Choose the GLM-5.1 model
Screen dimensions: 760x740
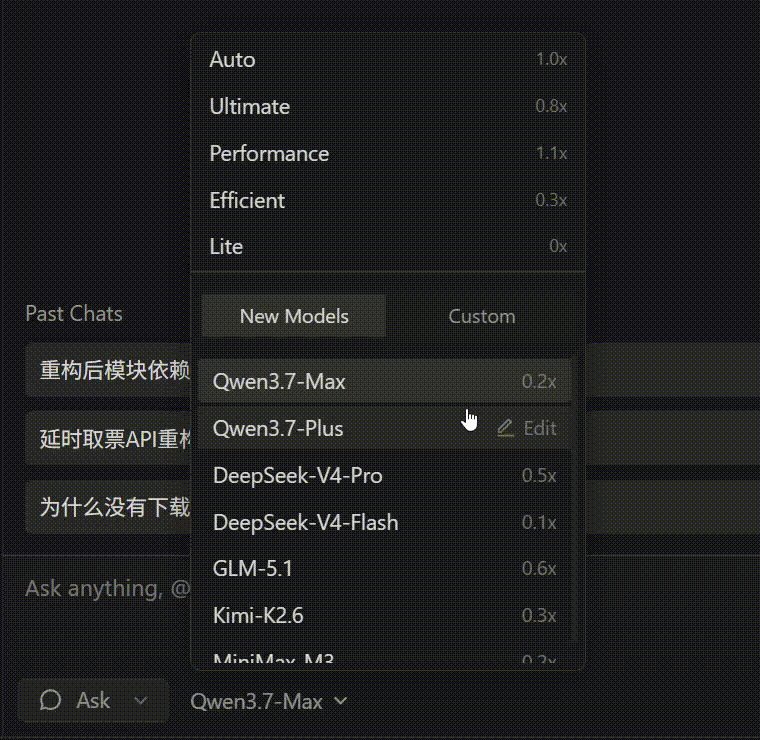pos(384,568)
